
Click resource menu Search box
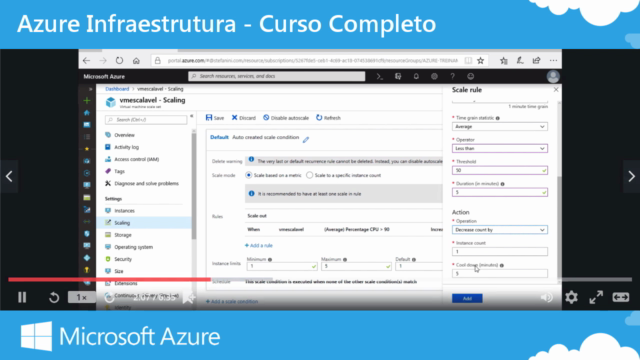click(x=146, y=120)
